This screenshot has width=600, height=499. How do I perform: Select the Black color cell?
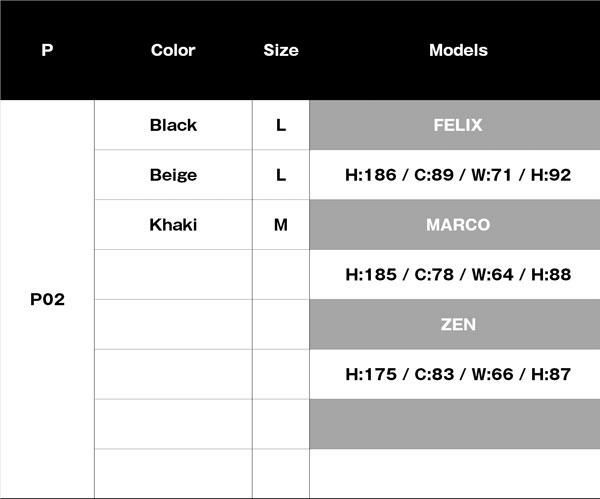[173, 125]
